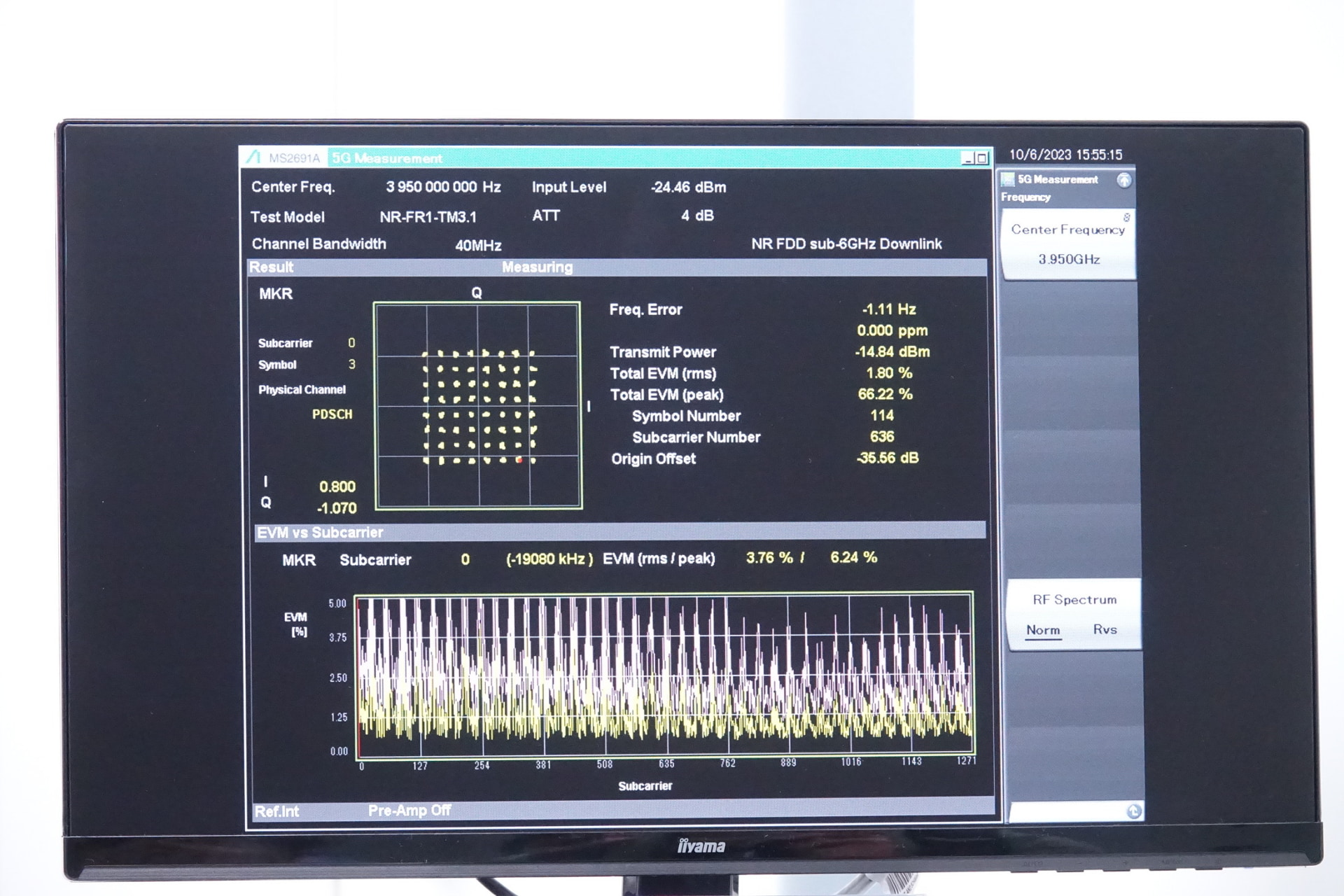
Task: Click the page-switch icon at the bottom of the side panel
Action: coord(1133,811)
